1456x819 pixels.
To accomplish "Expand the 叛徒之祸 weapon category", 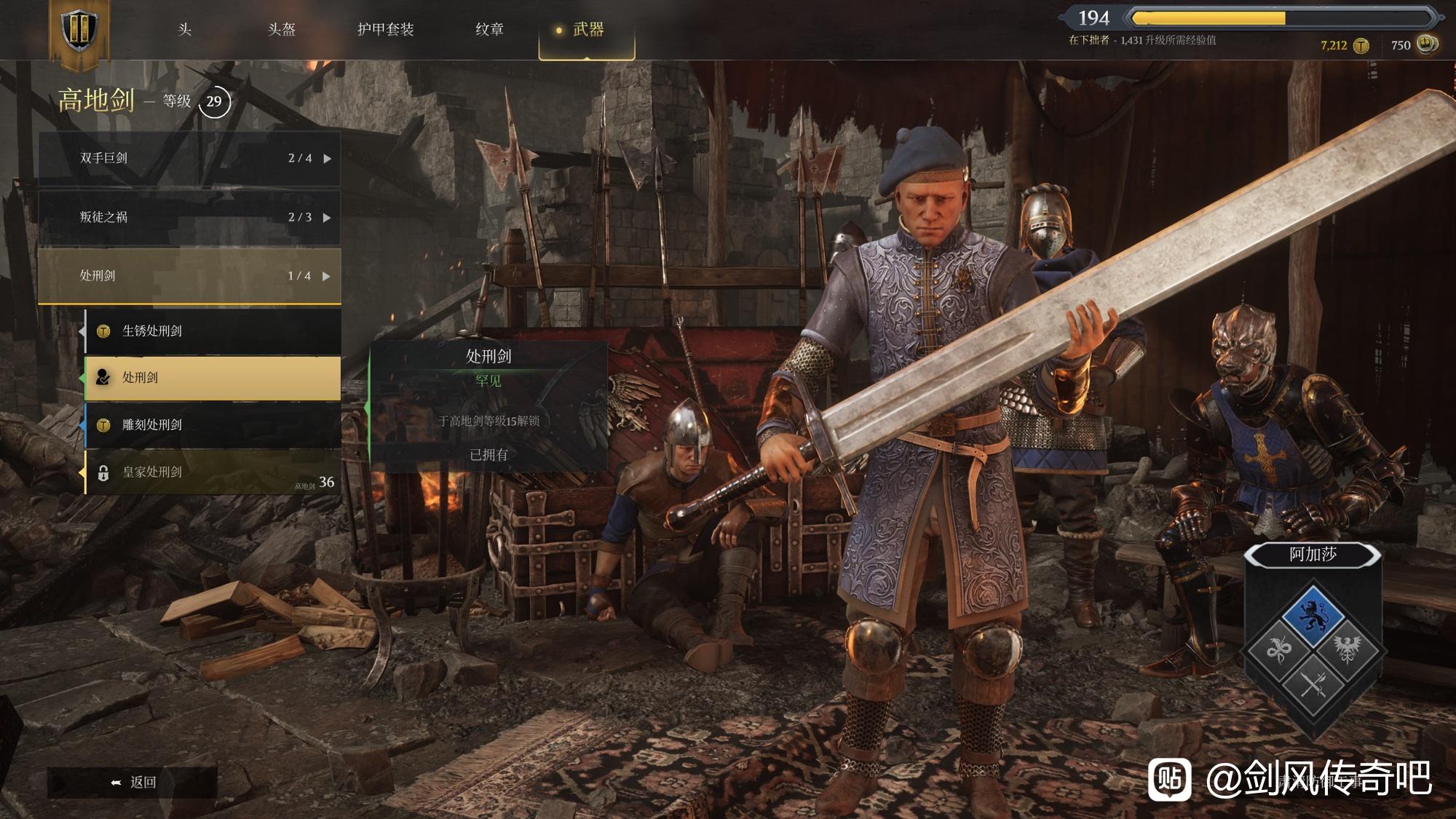I will pyautogui.click(x=189, y=217).
